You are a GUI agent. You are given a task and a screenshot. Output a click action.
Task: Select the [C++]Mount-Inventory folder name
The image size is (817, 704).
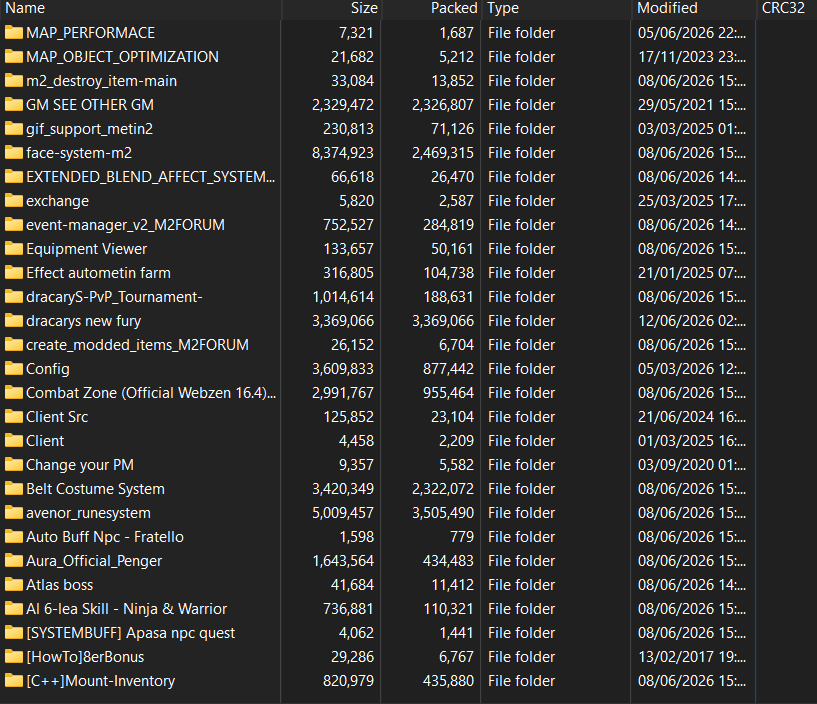[101, 680]
